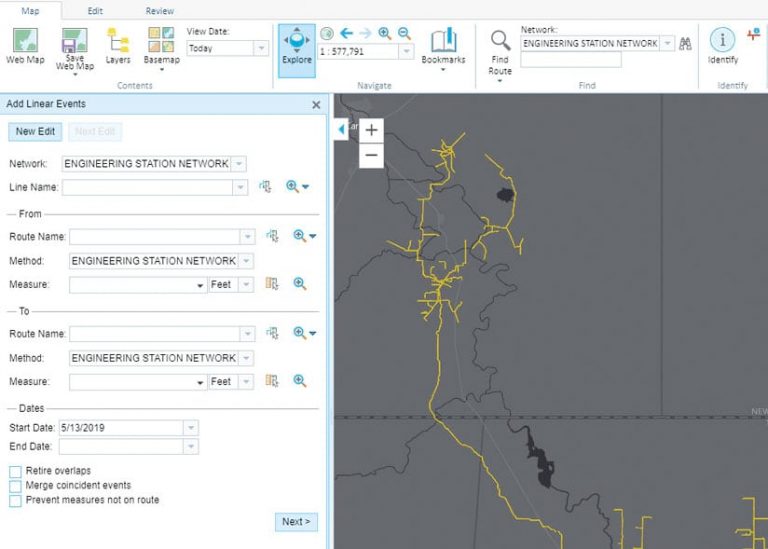Viewport: 768px width, 549px height.
Task: Enable Prevent measures not on route checkbox
Action: point(16,501)
